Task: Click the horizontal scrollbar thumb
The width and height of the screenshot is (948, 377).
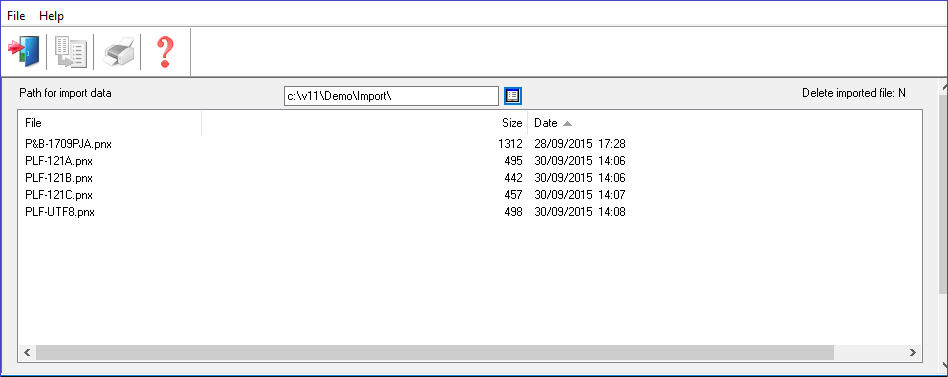Action: tap(435, 352)
